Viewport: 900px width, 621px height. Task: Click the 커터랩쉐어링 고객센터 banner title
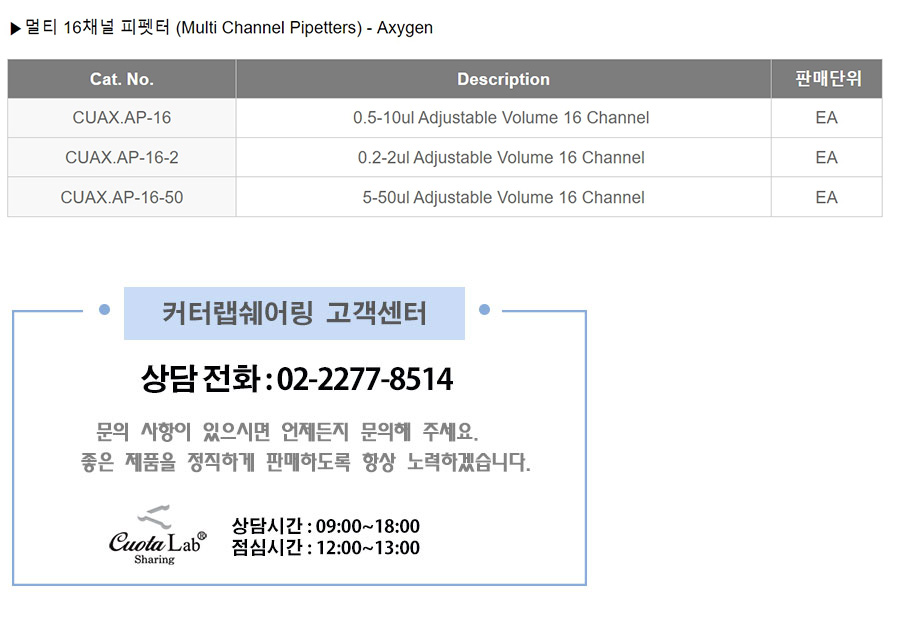click(294, 314)
